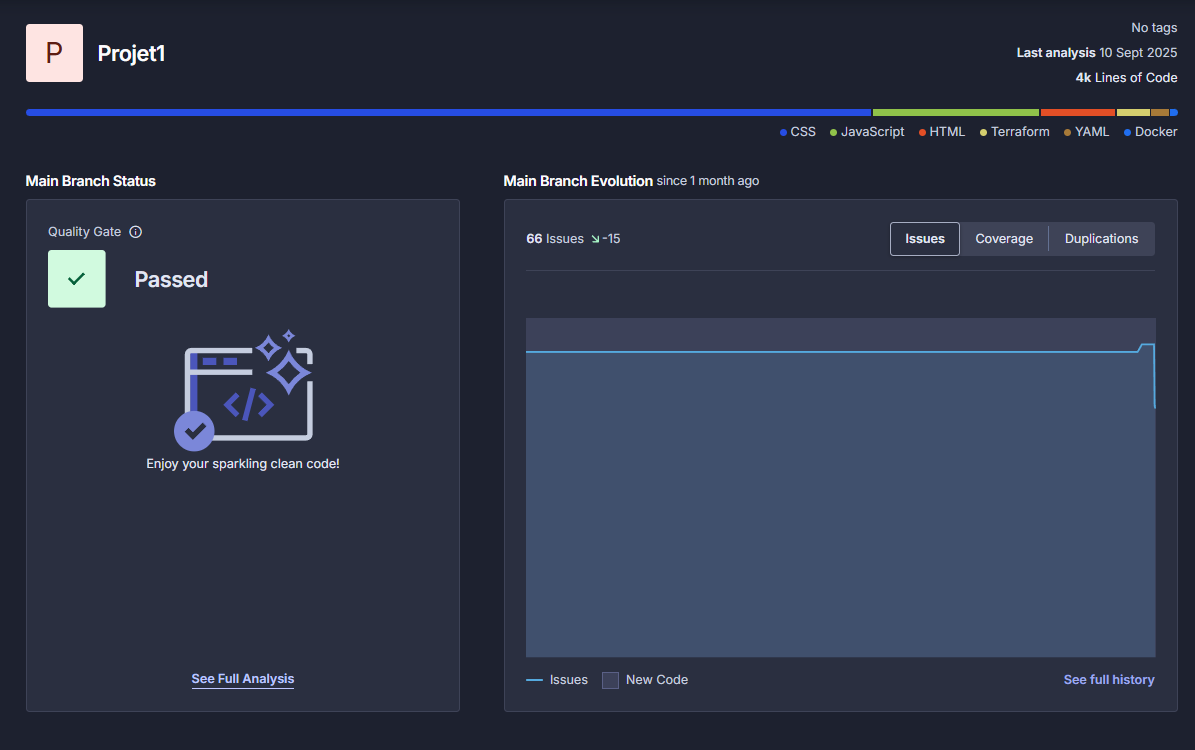Click the Projet1 avatar icon

click(54, 53)
